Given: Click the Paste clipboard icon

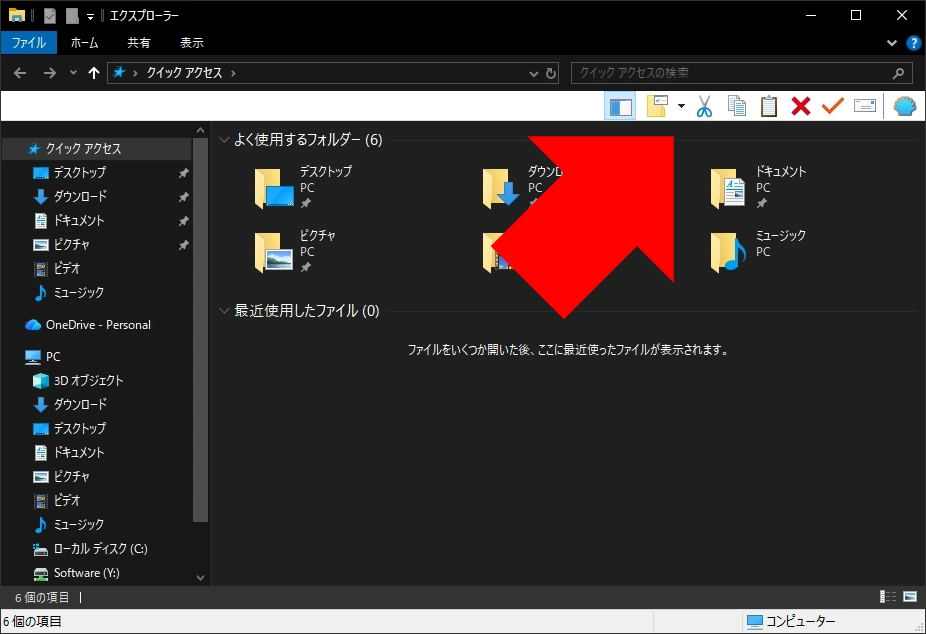Looking at the screenshot, I should tap(769, 105).
